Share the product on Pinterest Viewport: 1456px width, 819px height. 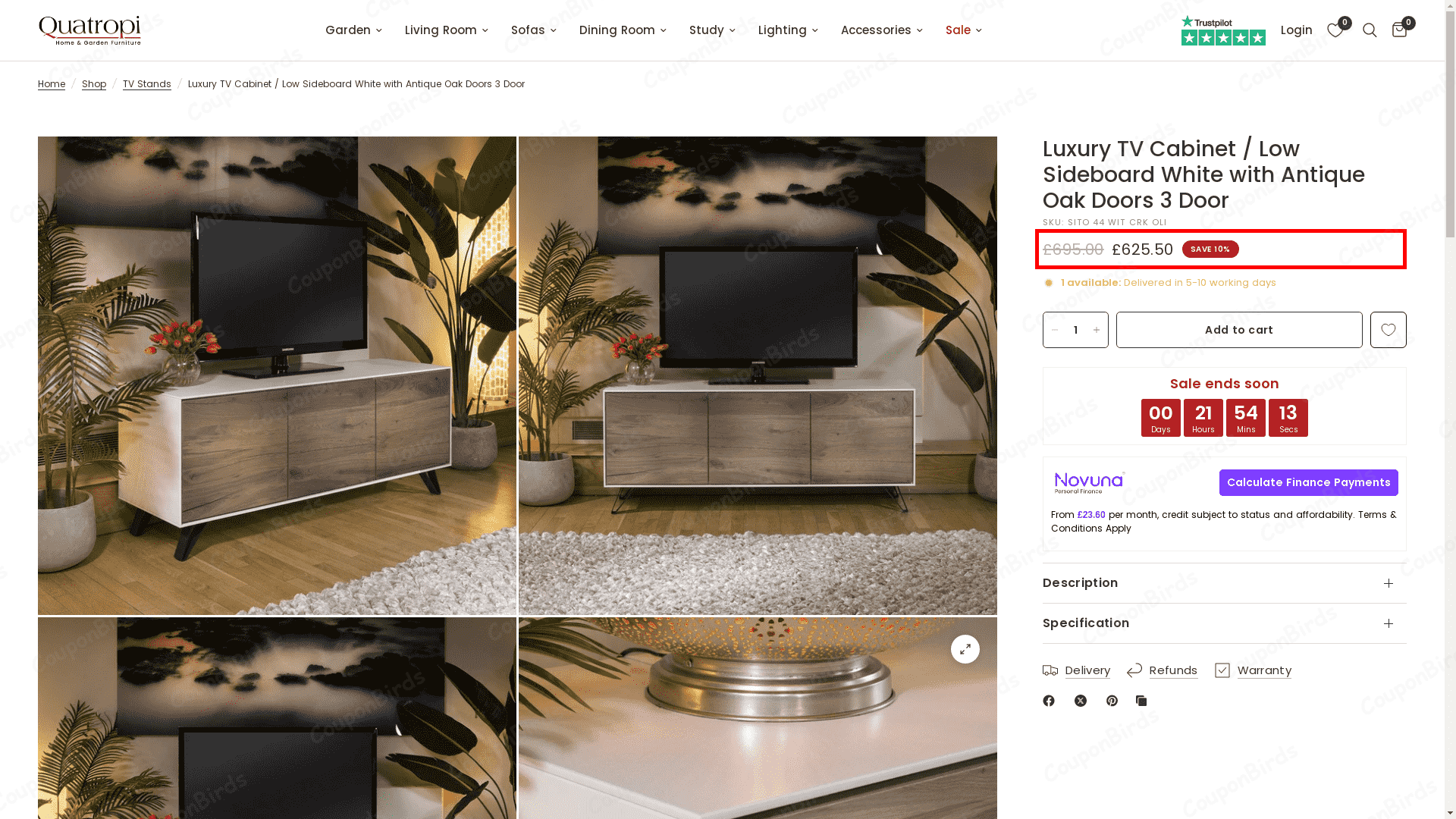[1112, 700]
